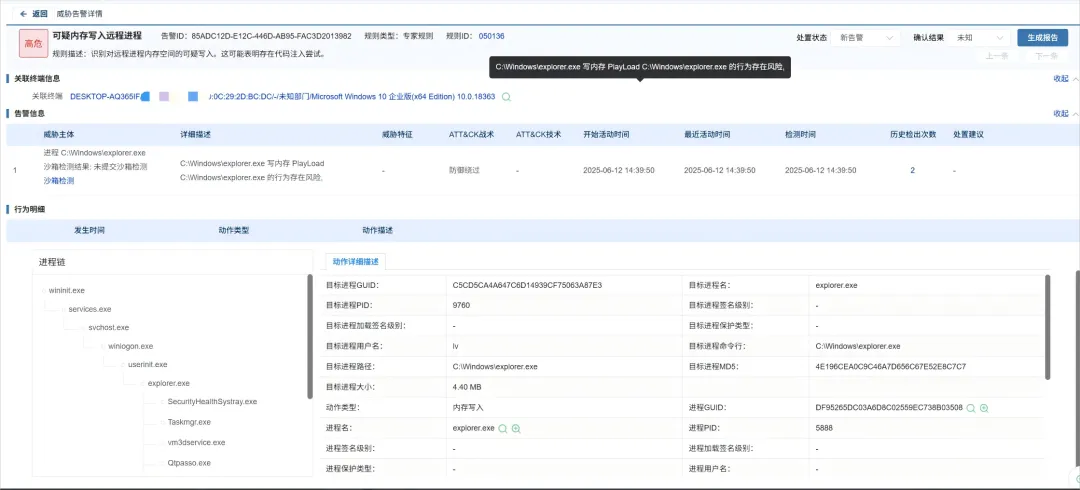
Task: Select SecurityHealthSystray.exe node in process tree
Action: pyautogui.click(x=212, y=402)
